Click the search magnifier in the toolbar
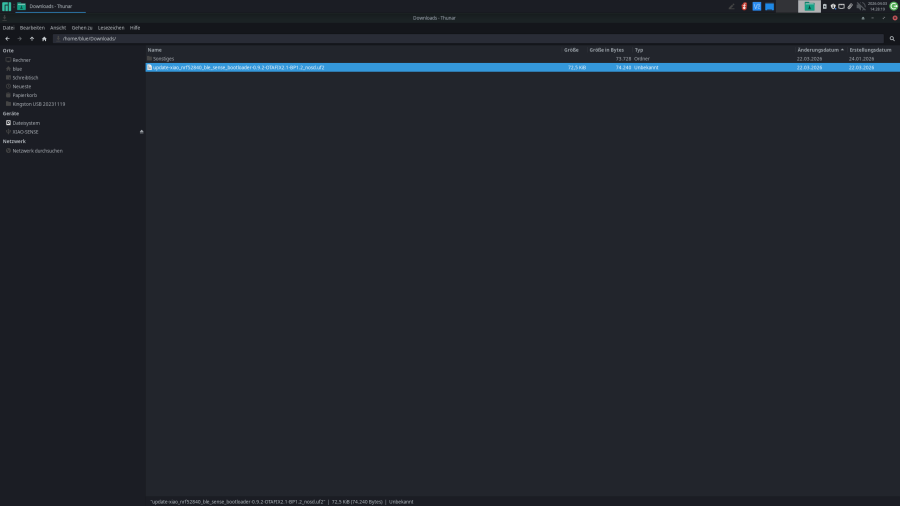This screenshot has height=506, width=900. (892, 39)
